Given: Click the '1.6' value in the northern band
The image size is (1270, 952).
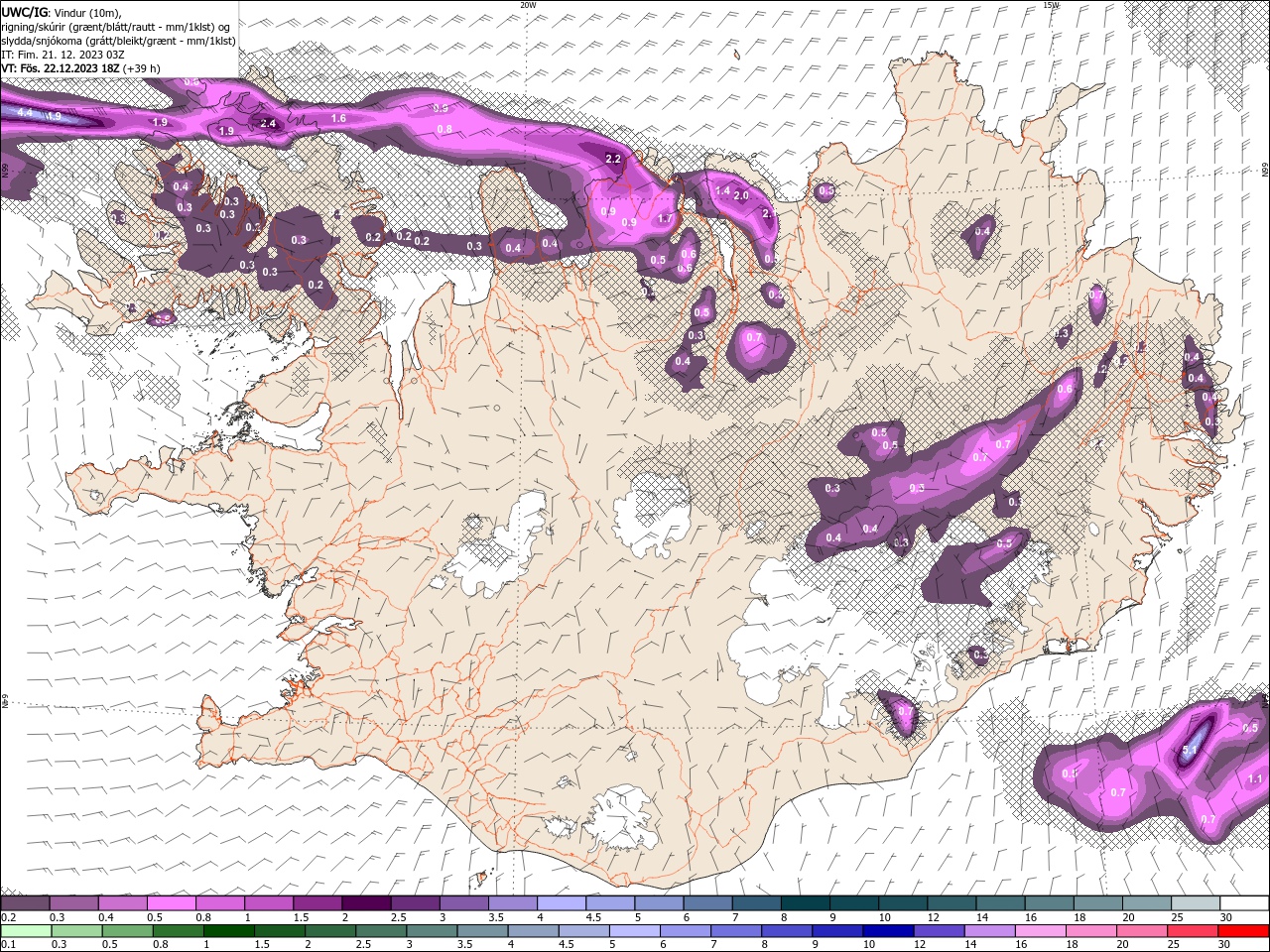Looking at the screenshot, I should click(338, 118).
